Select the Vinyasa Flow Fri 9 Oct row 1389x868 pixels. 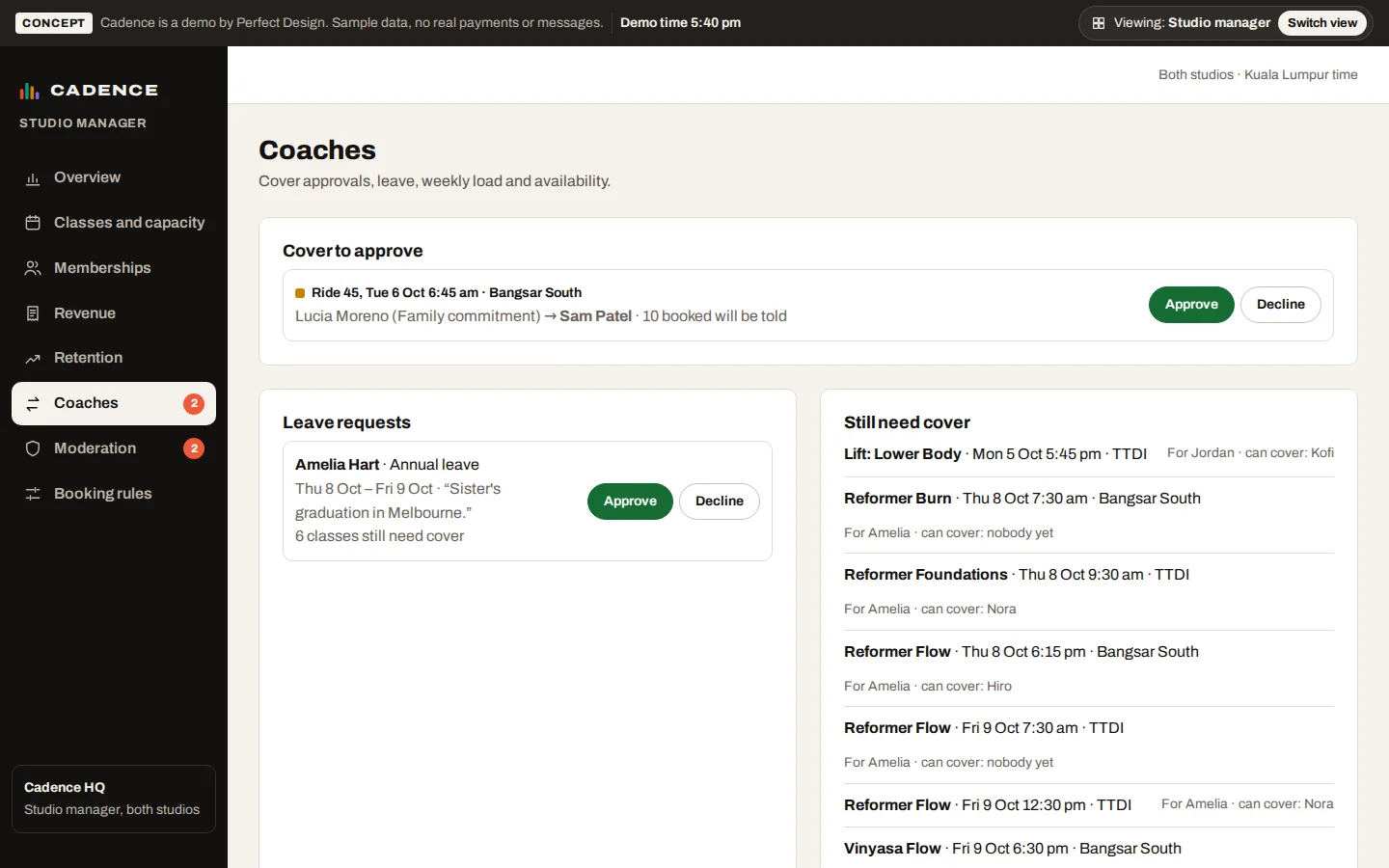(x=1089, y=849)
